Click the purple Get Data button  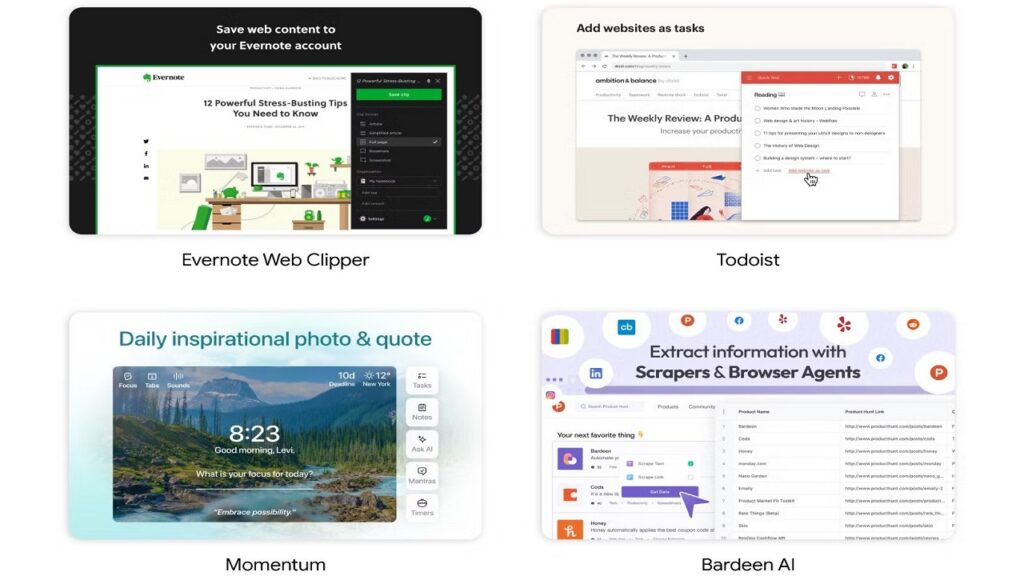click(x=660, y=492)
